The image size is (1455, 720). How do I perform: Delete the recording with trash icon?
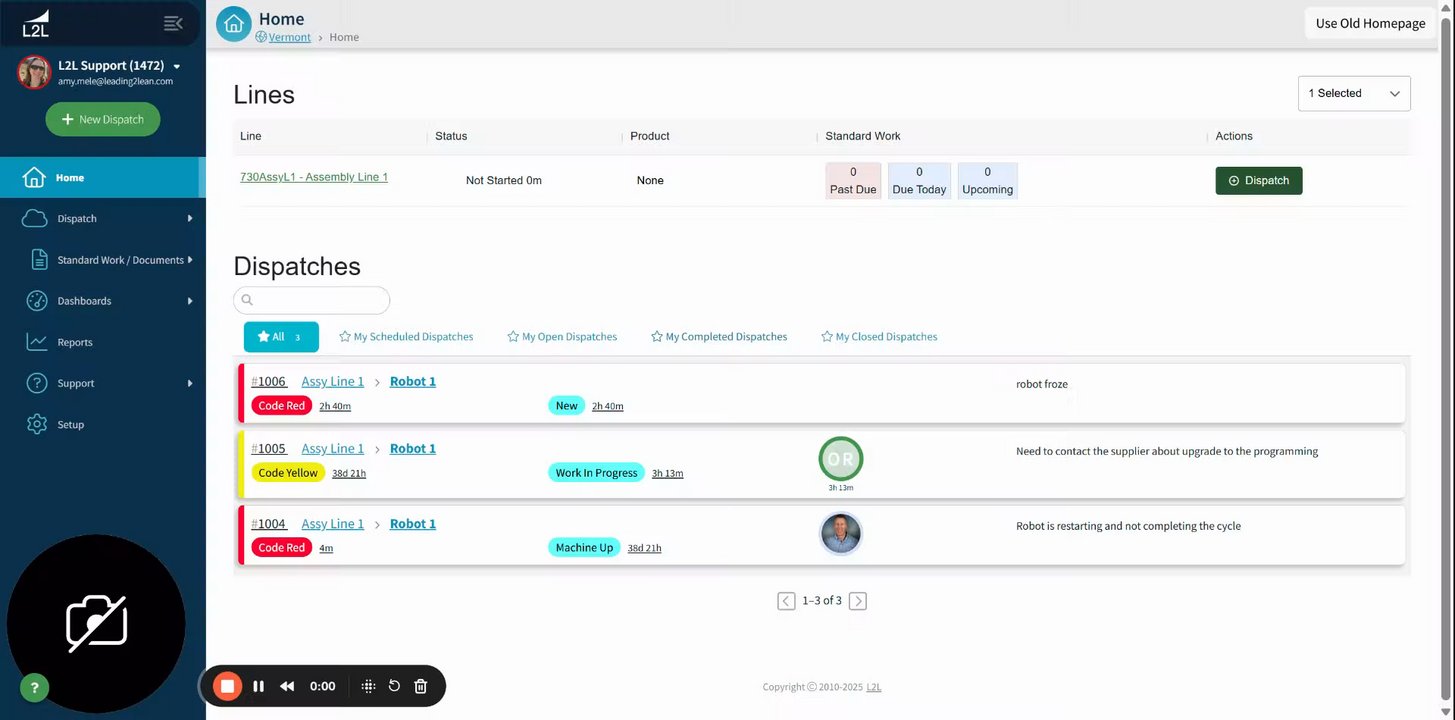(421, 686)
